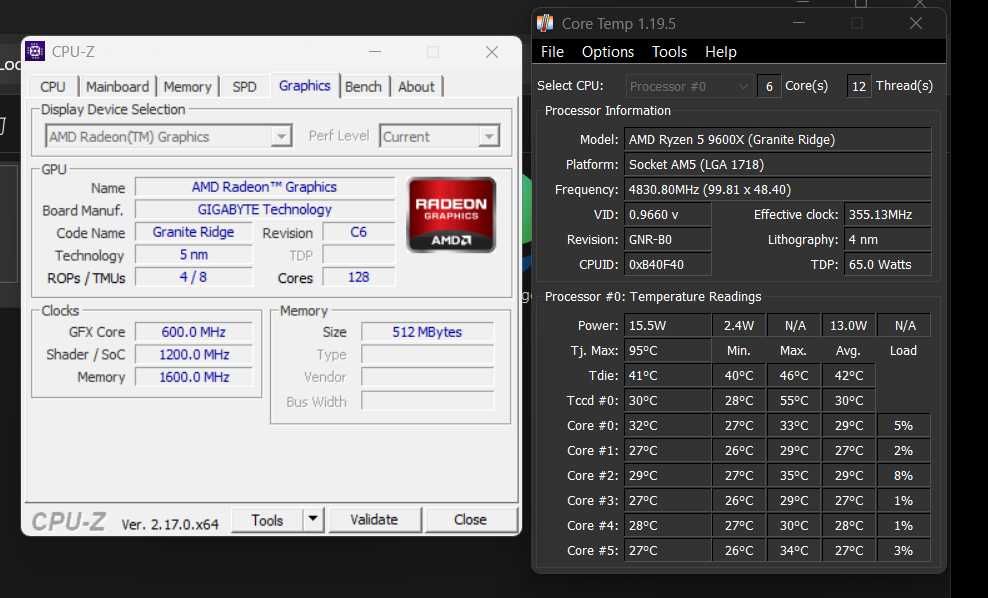Open the About tab

(416, 87)
